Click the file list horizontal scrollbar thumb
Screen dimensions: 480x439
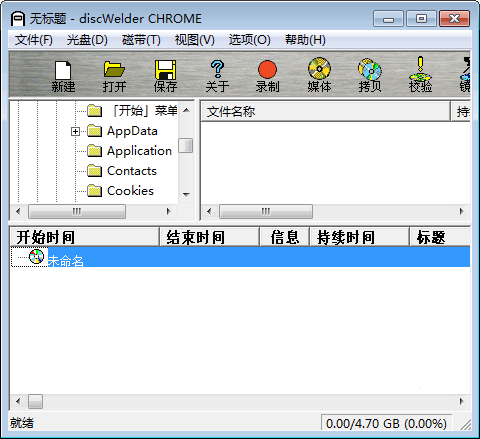click(266, 211)
